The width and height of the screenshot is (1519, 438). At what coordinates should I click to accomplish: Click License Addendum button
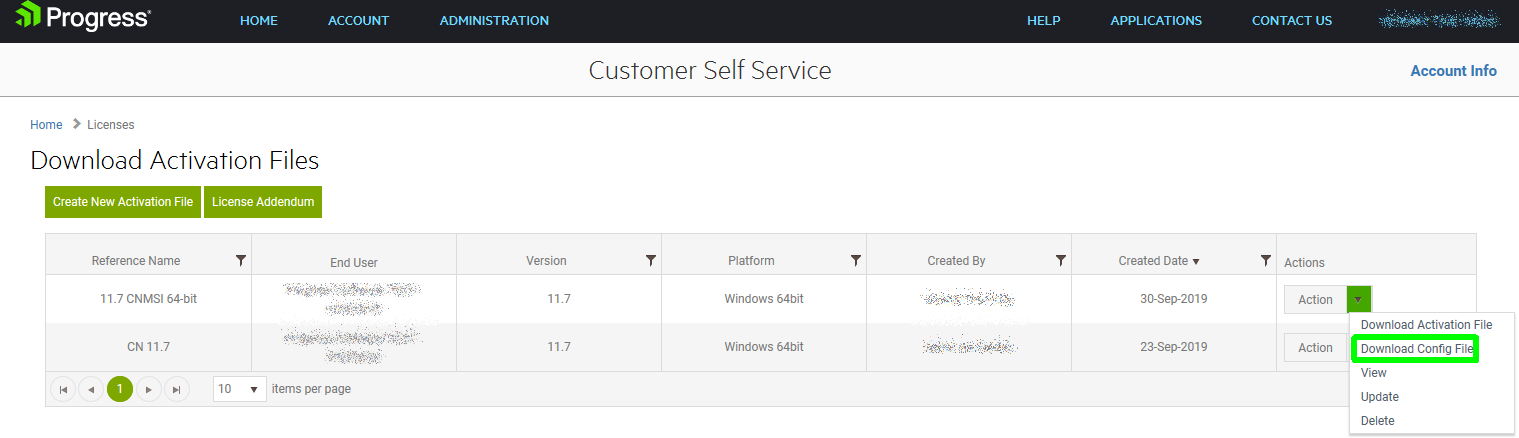coord(263,202)
